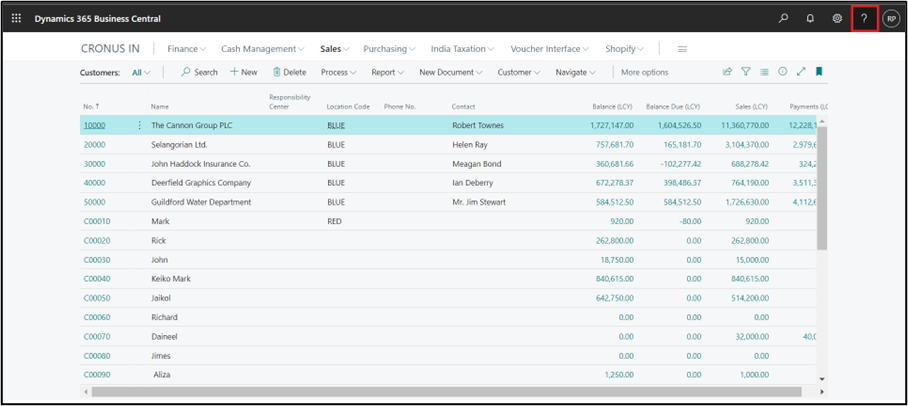Viewport: 908px width, 406px height.
Task: Expand the Sales menu
Action: point(335,49)
